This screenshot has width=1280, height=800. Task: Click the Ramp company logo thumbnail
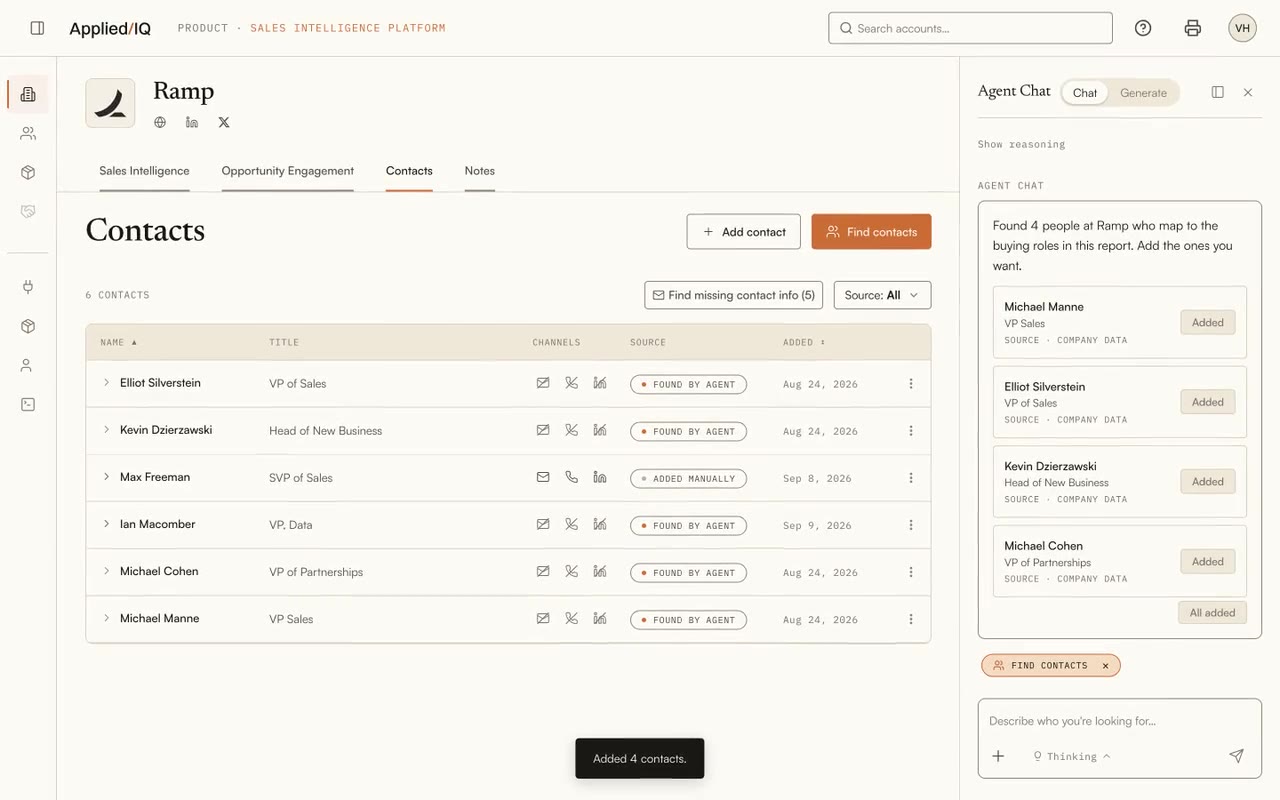point(110,103)
